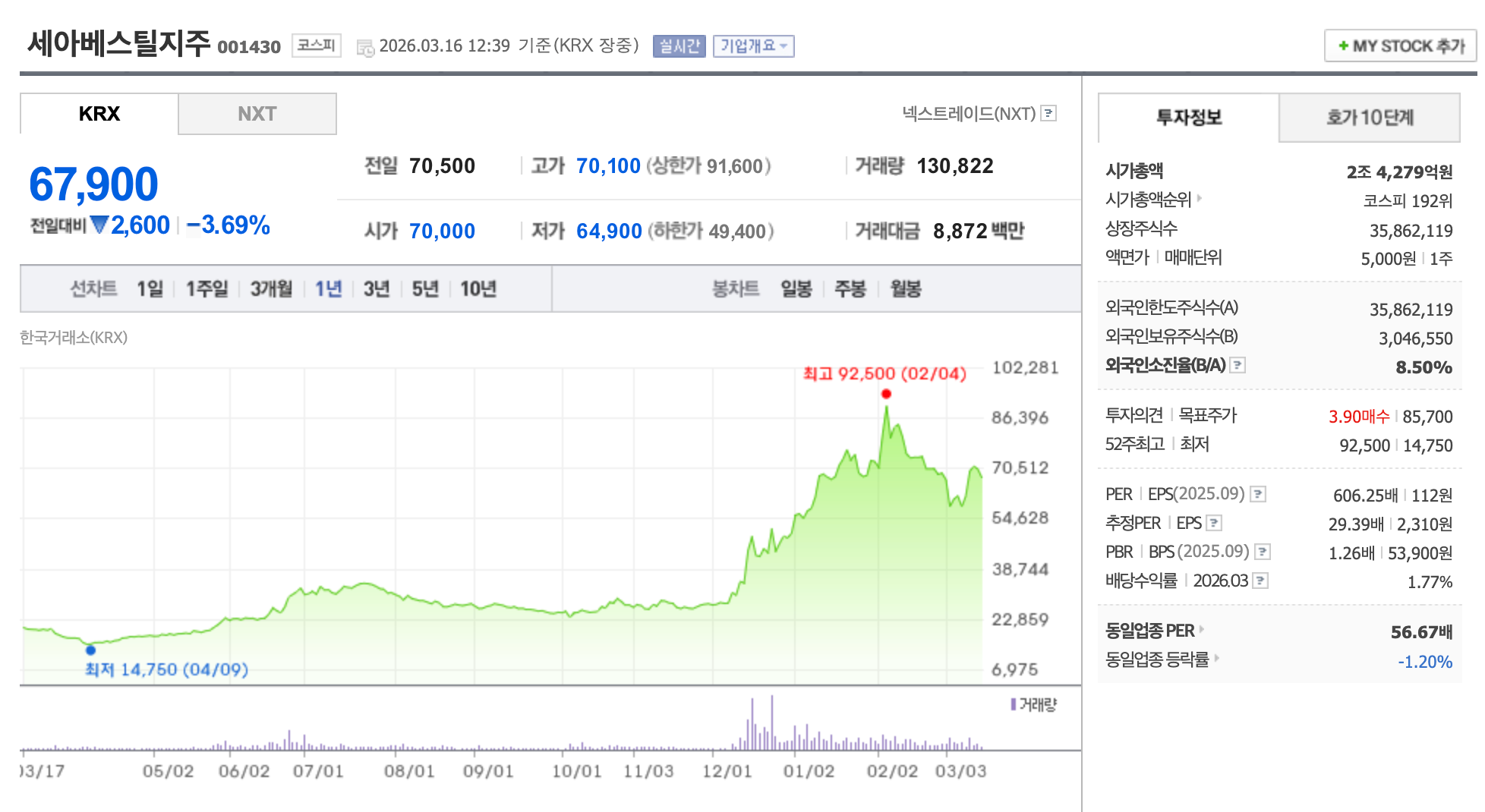Click the MY STOCK 추가 button
Screen dimensions: 1485x812
(1401, 46)
